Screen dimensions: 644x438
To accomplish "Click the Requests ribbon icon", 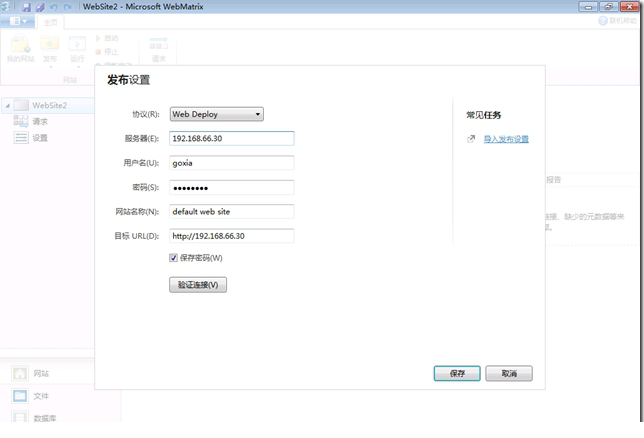I will coord(159,49).
